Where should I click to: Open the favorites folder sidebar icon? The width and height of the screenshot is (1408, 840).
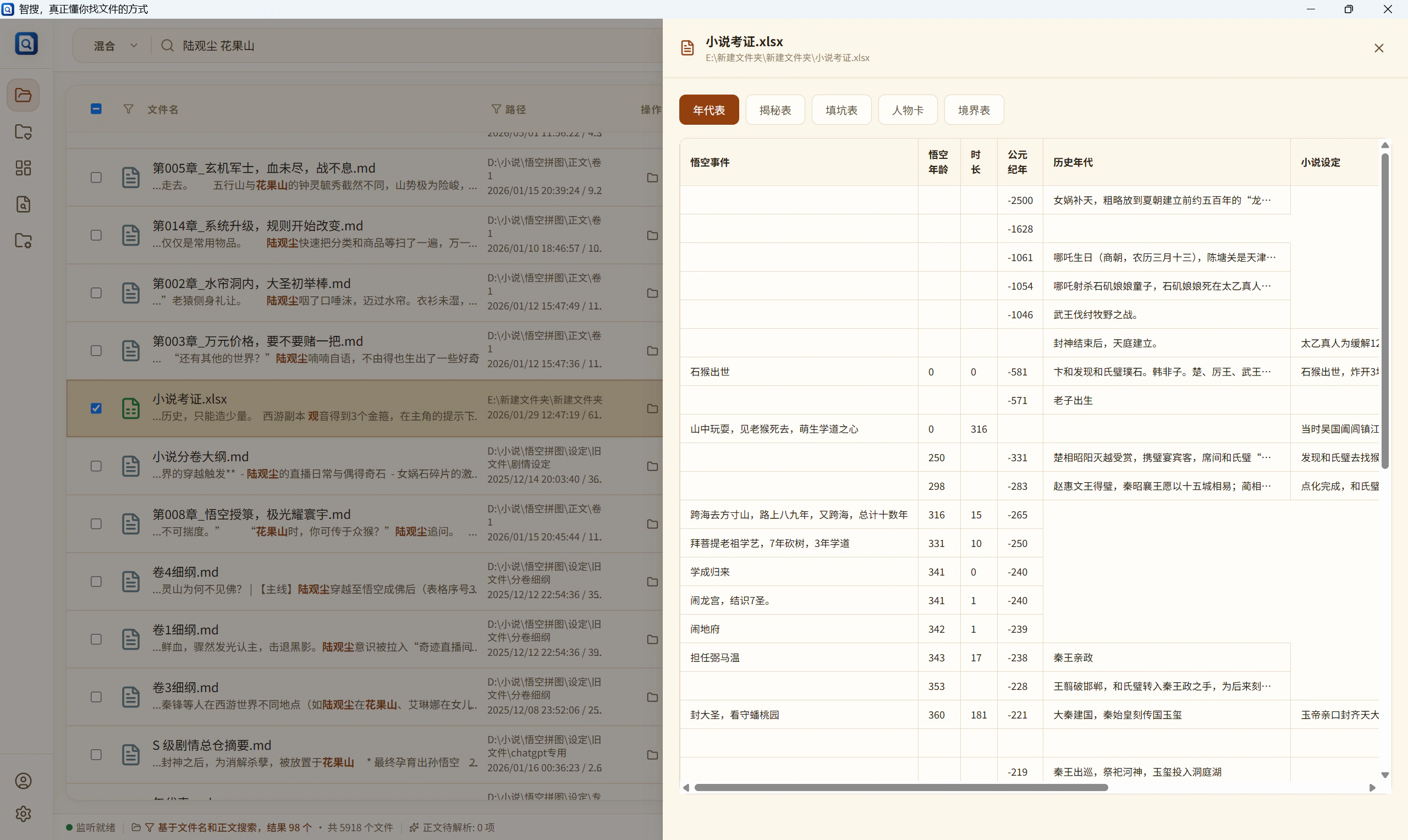coord(23,132)
